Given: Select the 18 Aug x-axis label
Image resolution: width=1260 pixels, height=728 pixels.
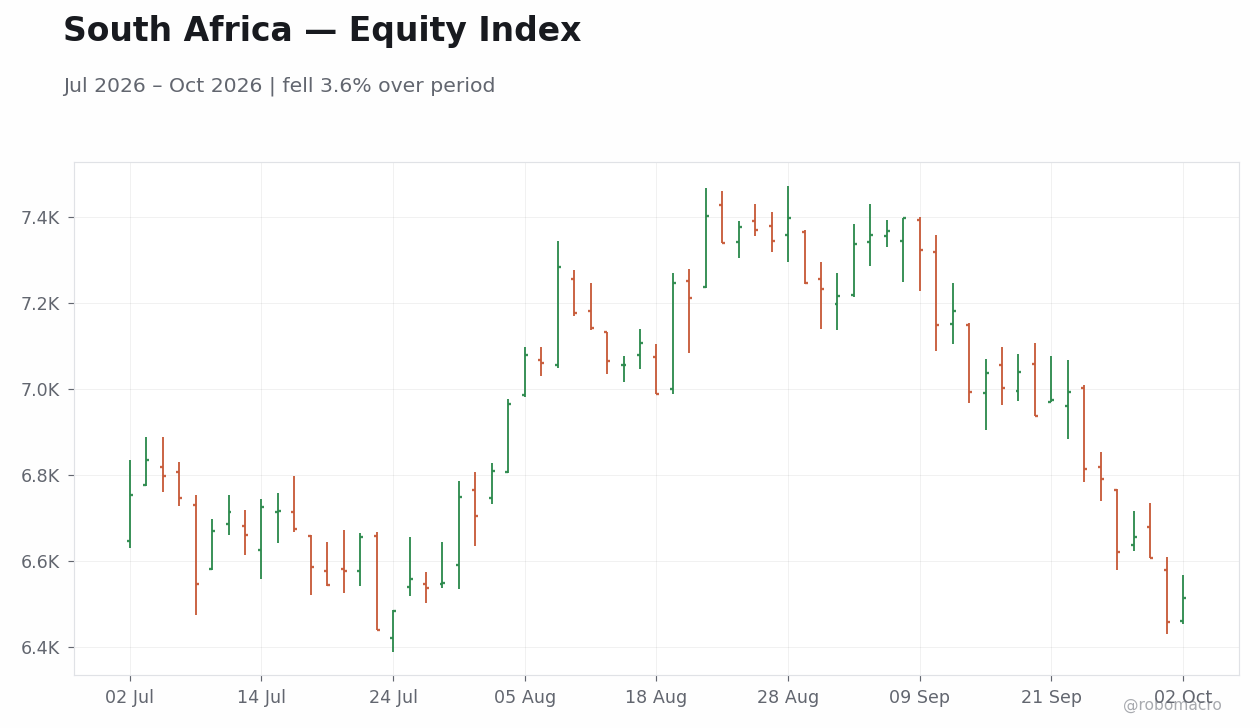Looking at the screenshot, I should [x=656, y=698].
